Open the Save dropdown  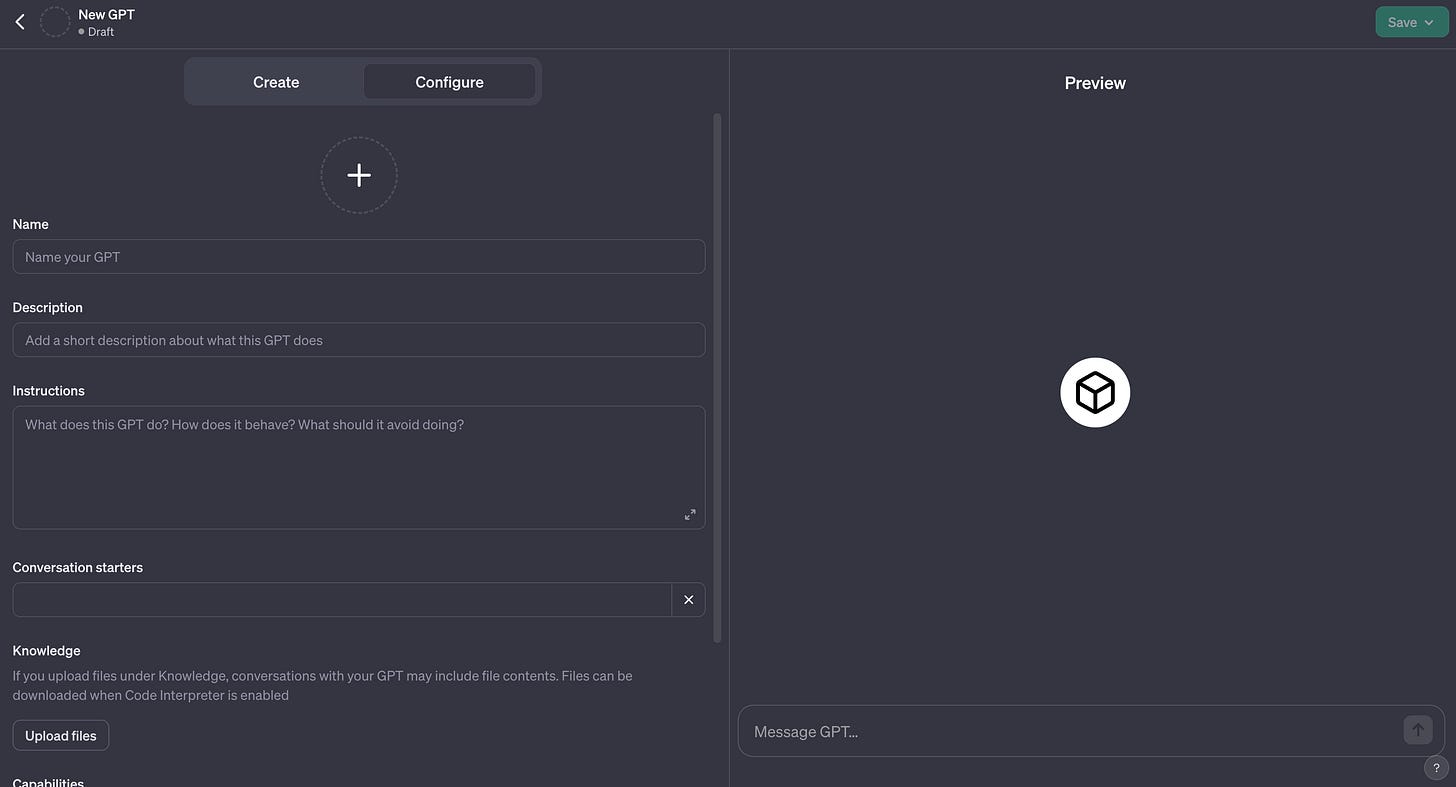coord(1412,22)
